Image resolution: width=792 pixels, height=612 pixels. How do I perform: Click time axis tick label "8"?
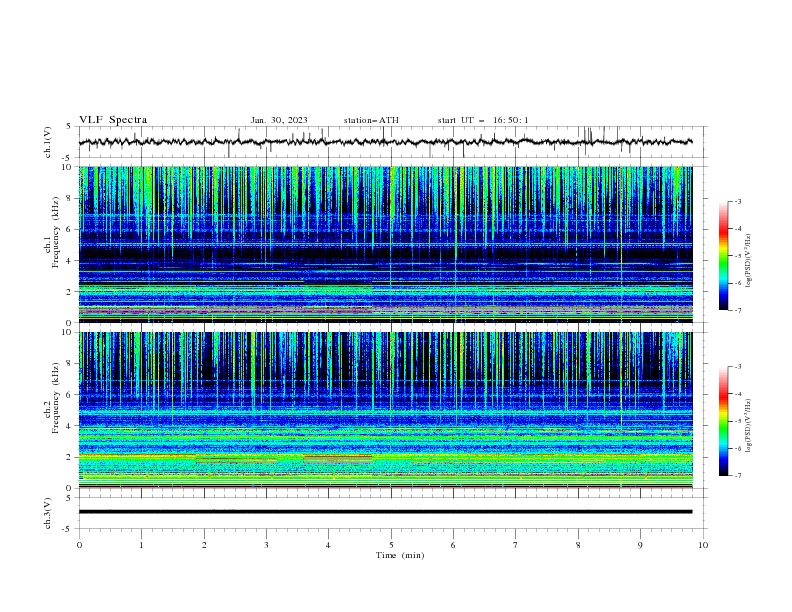pyautogui.click(x=578, y=545)
